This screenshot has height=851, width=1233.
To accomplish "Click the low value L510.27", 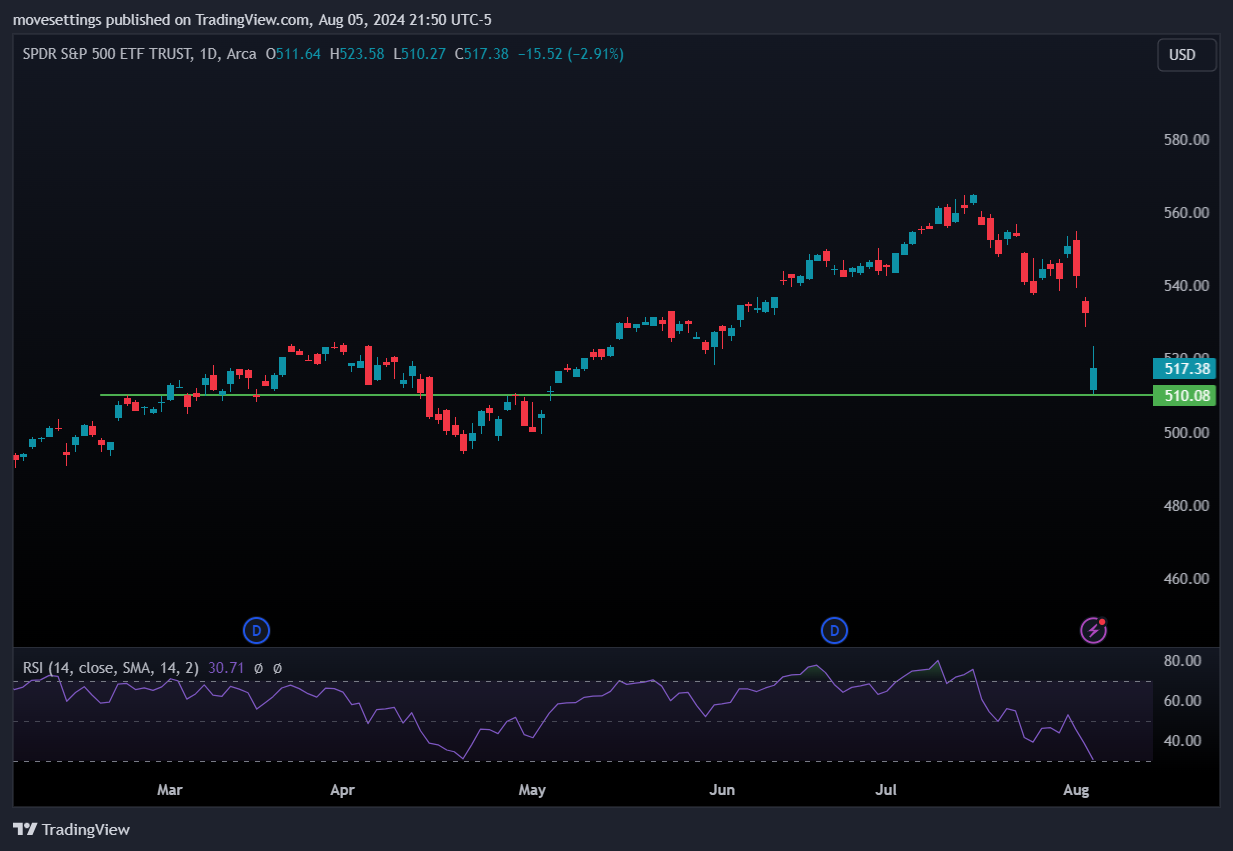I will click(419, 54).
